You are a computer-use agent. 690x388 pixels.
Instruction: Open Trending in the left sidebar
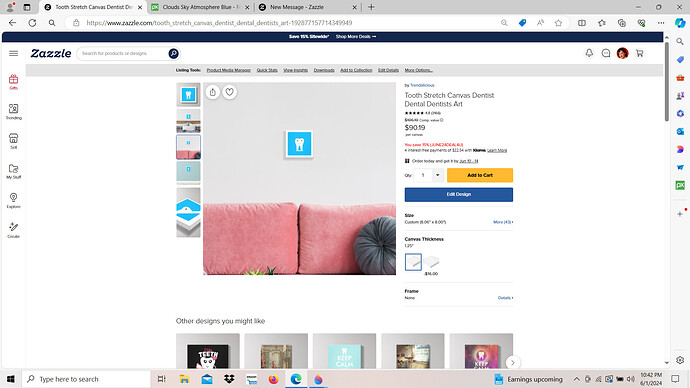13,111
